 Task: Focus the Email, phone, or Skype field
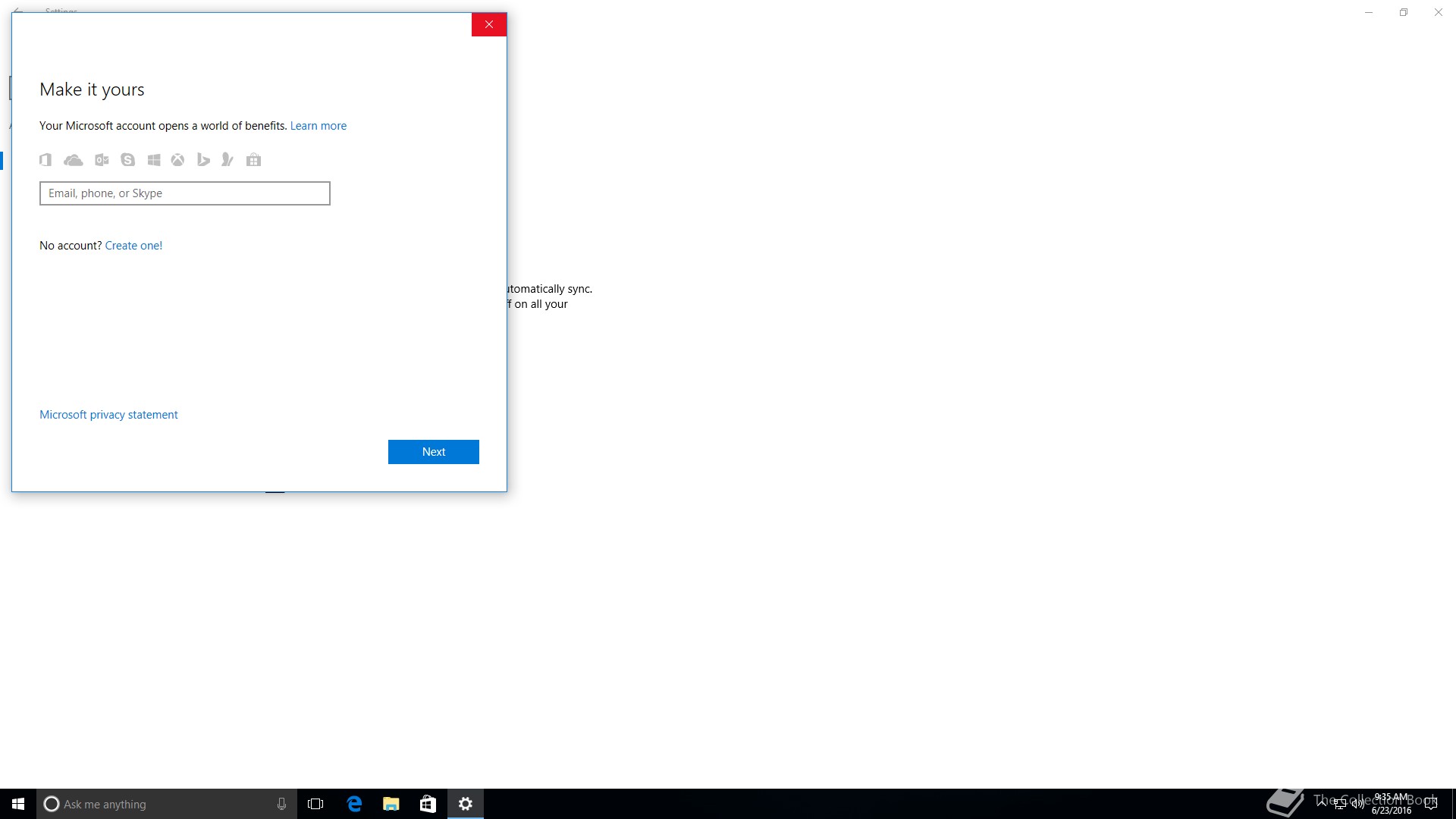(x=185, y=193)
